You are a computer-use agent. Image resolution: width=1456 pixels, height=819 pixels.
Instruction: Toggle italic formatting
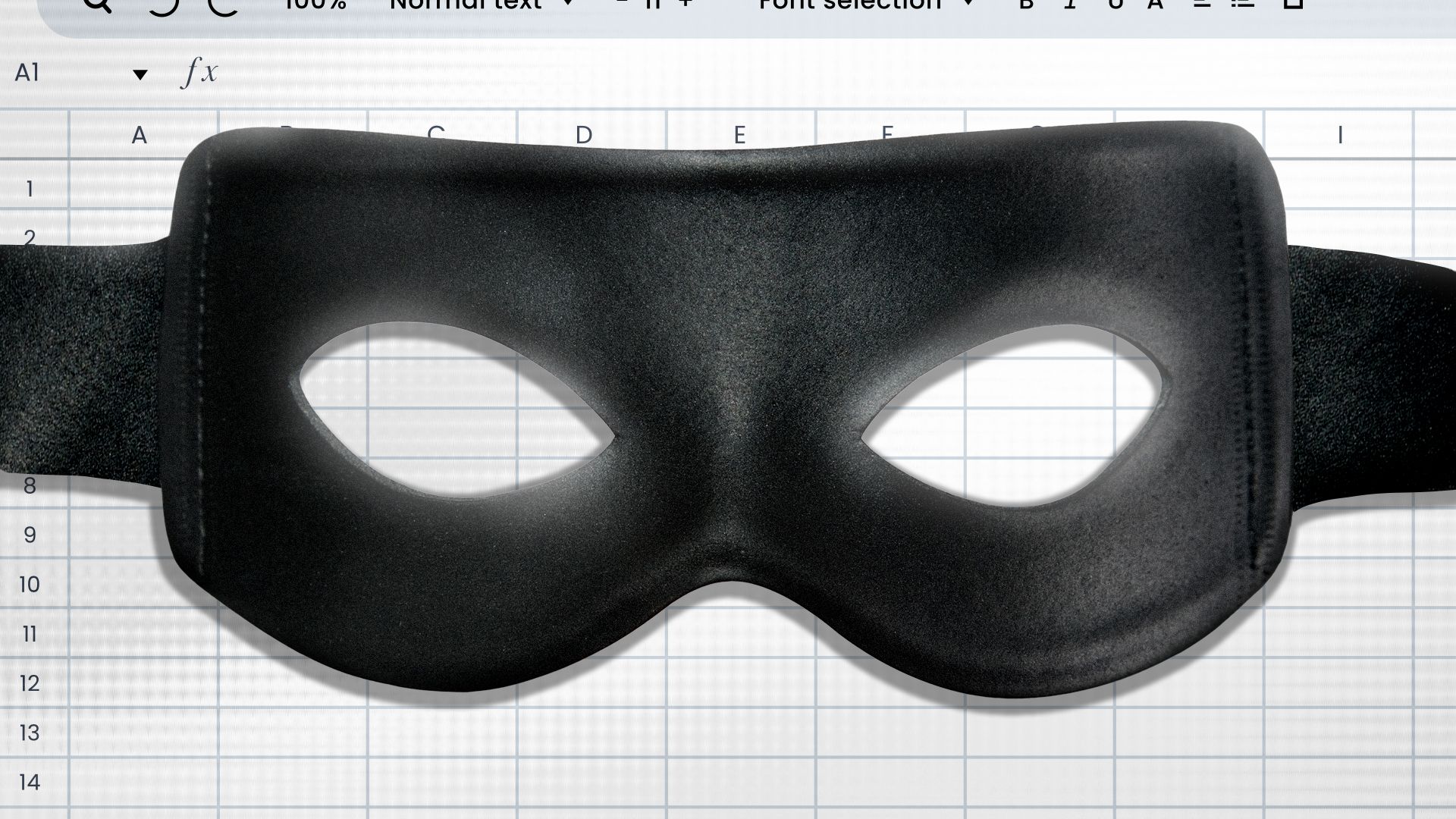1069,6
